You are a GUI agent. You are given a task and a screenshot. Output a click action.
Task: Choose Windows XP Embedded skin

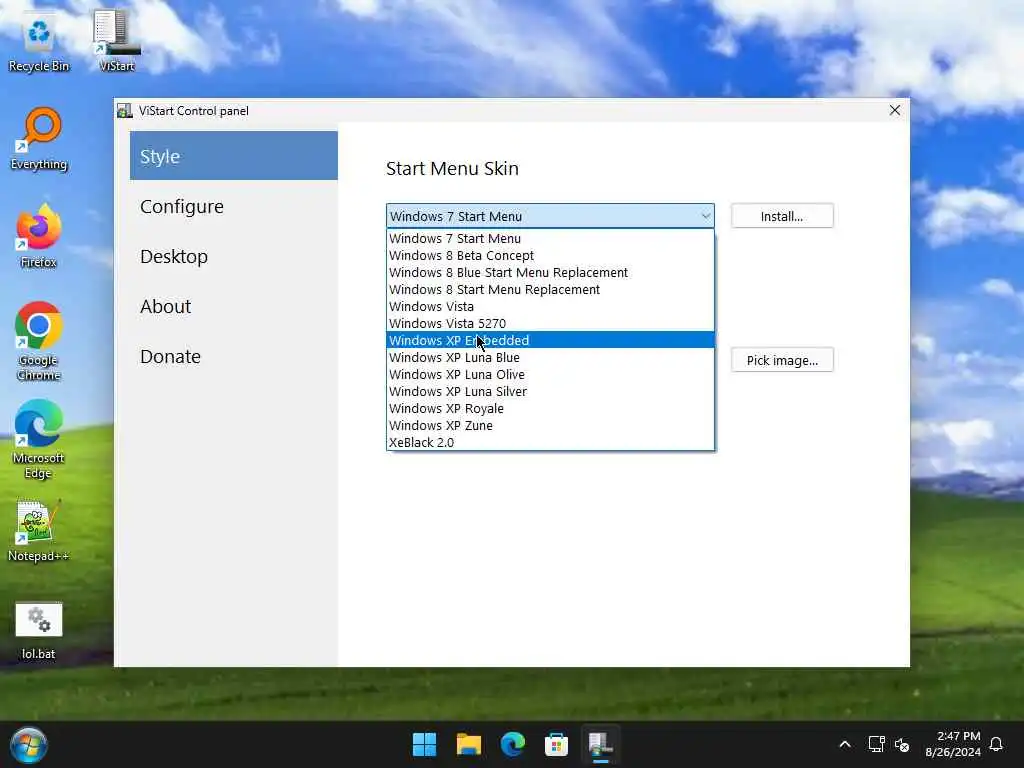(x=551, y=340)
